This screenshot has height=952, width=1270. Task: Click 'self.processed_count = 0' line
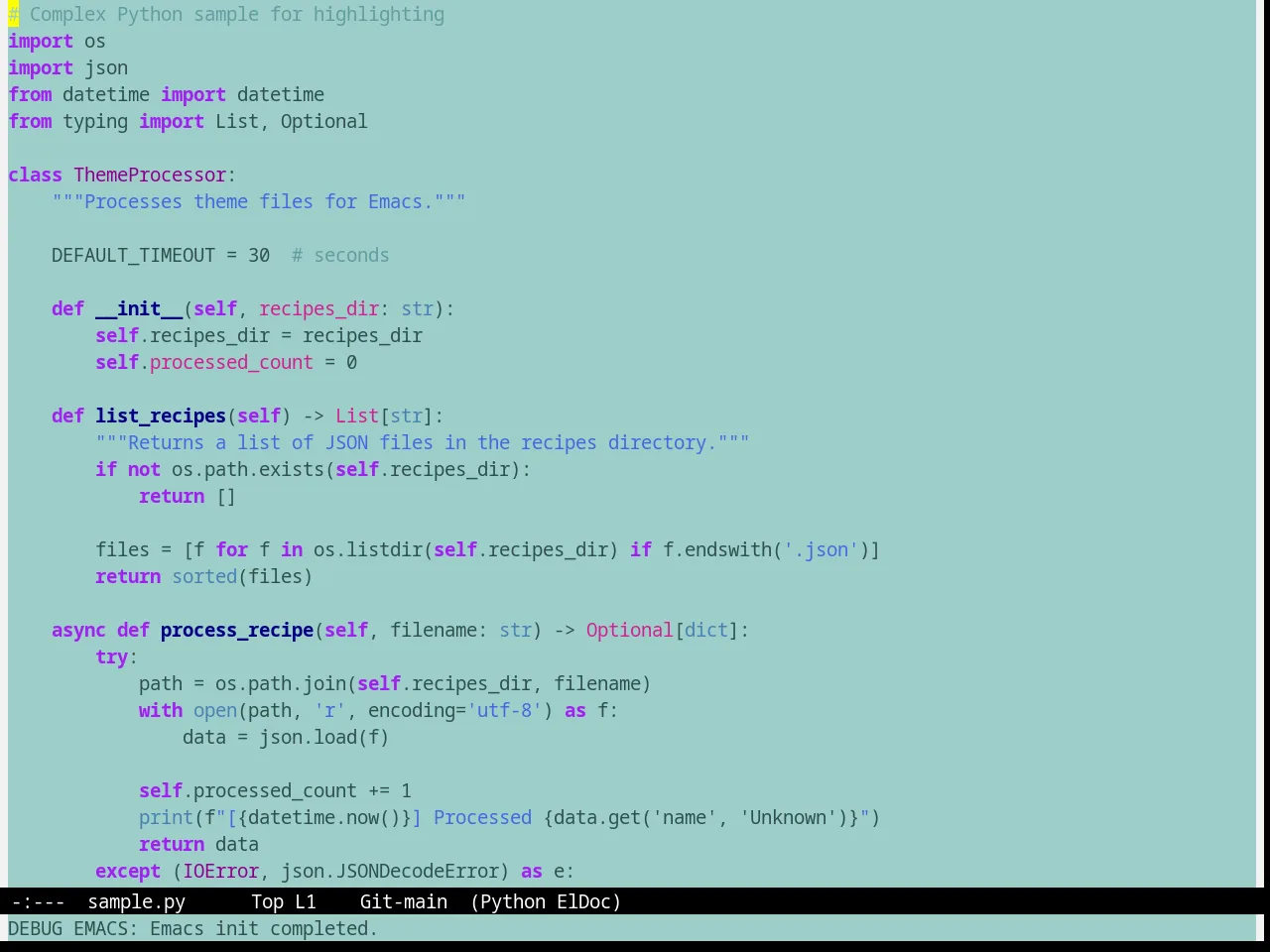(x=226, y=363)
